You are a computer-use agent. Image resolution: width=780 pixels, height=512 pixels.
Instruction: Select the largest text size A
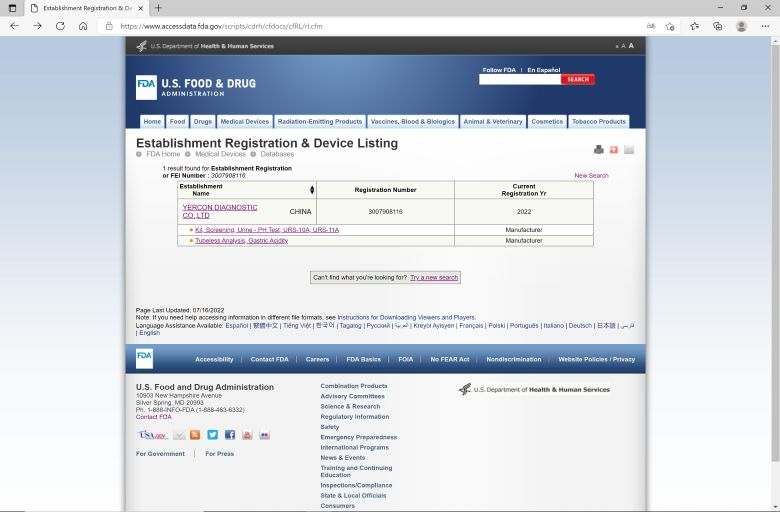[x=631, y=46]
